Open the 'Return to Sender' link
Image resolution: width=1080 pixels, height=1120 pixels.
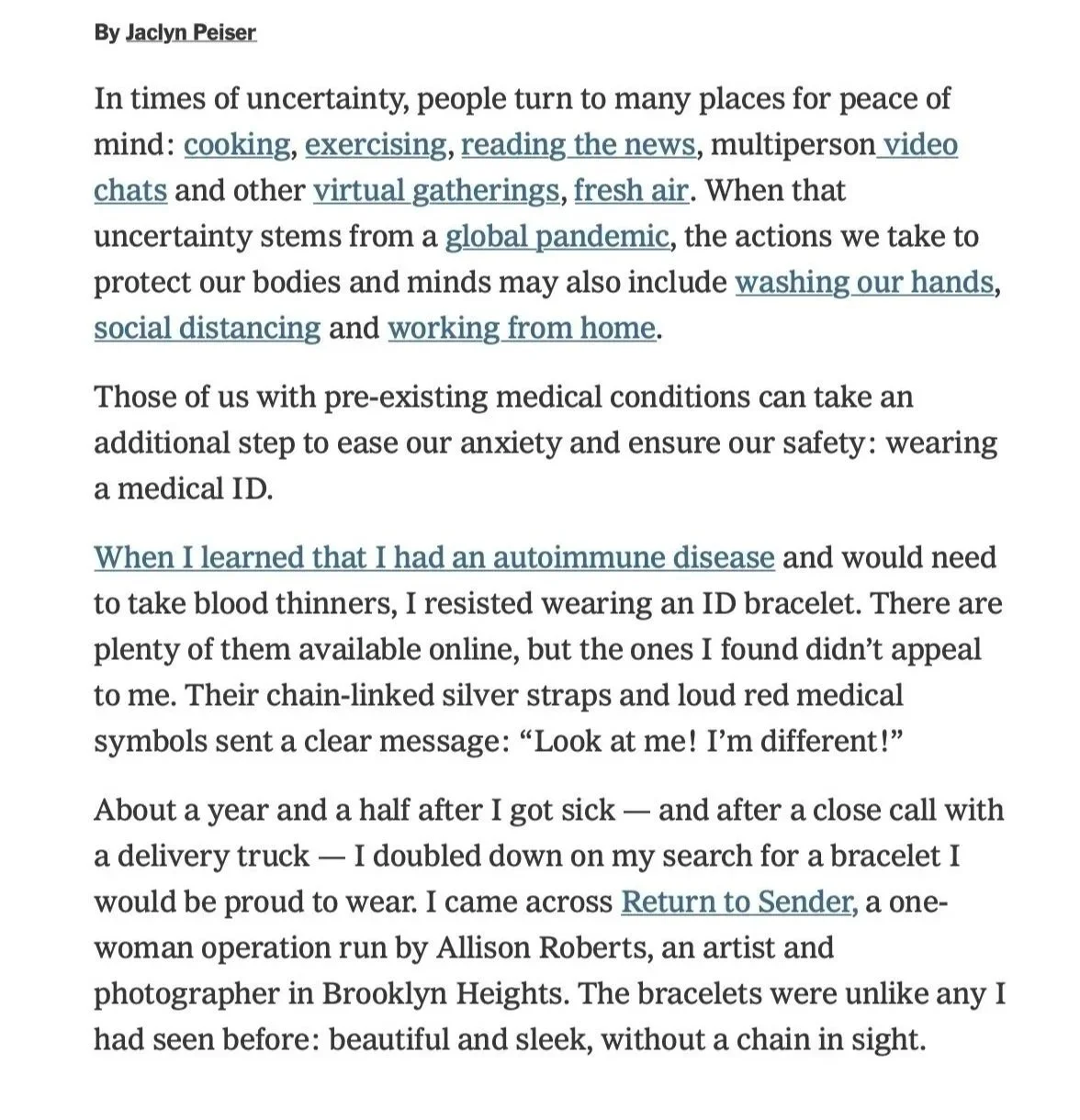click(738, 902)
